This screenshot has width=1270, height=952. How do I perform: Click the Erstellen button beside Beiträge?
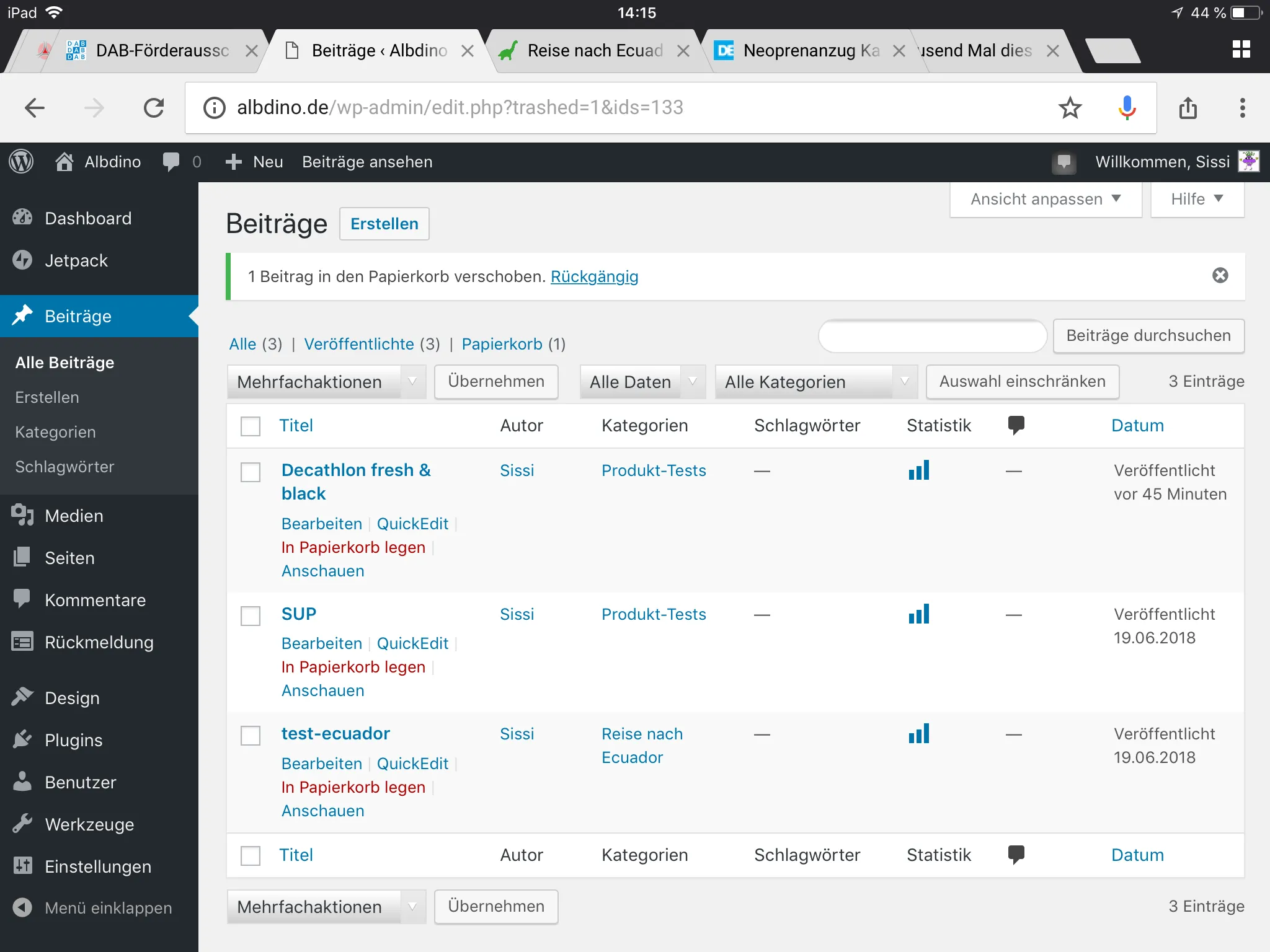pos(384,224)
